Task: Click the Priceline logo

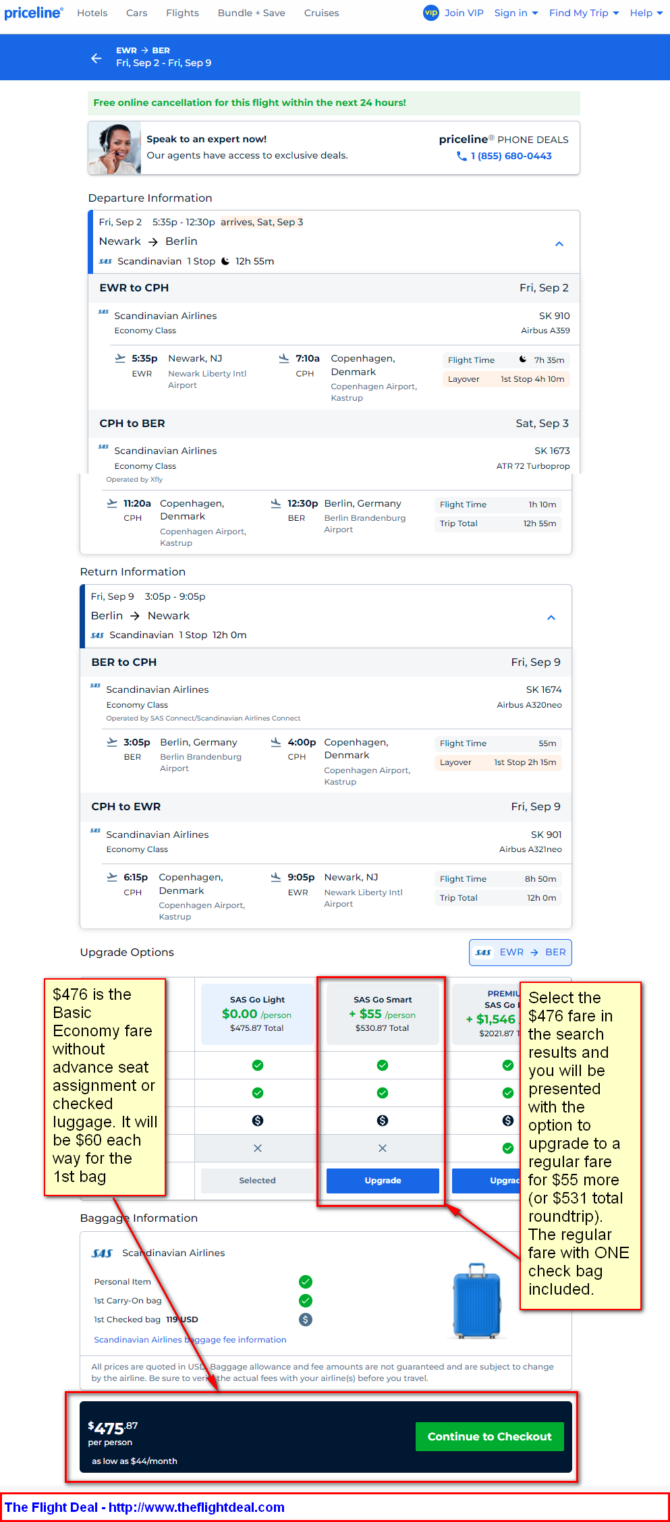Action: pos(33,13)
